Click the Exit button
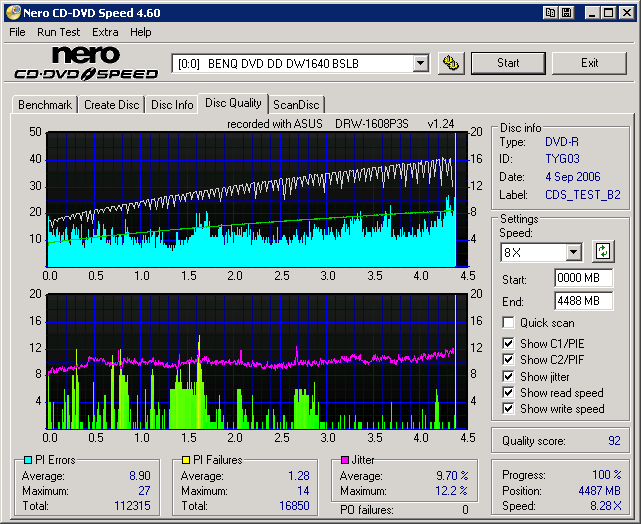This screenshot has height=524, width=641. tap(589, 63)
